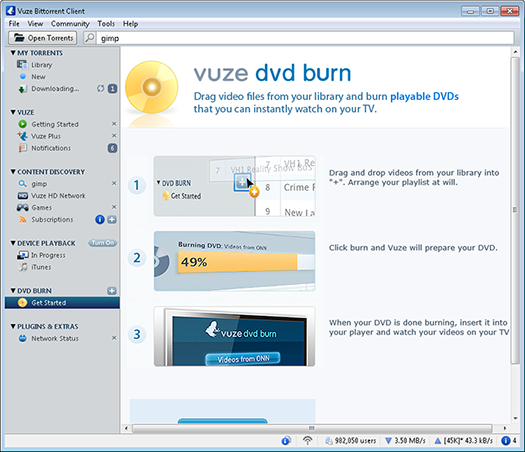
Task: Open the In Progress device icon
Action: pos(22,255)
